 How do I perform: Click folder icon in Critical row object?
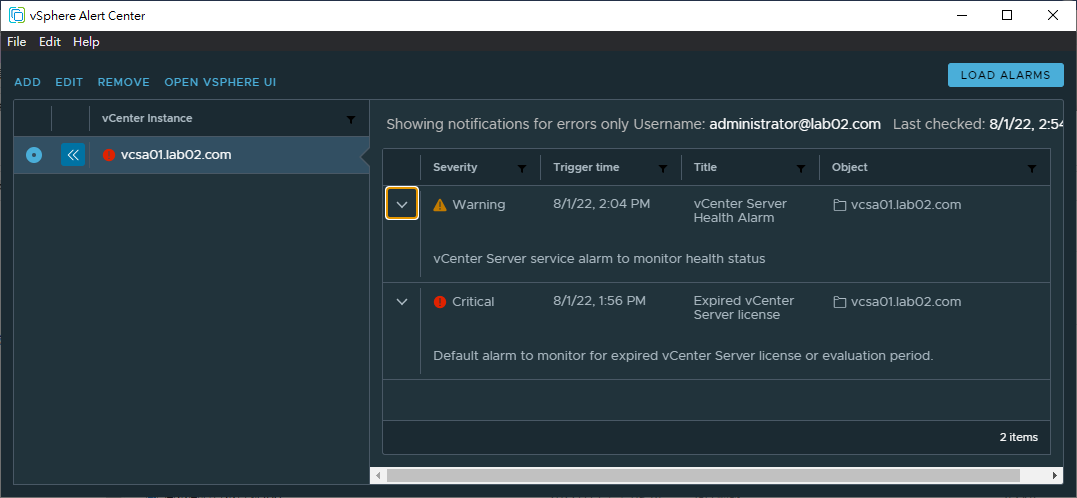[839, 302]
